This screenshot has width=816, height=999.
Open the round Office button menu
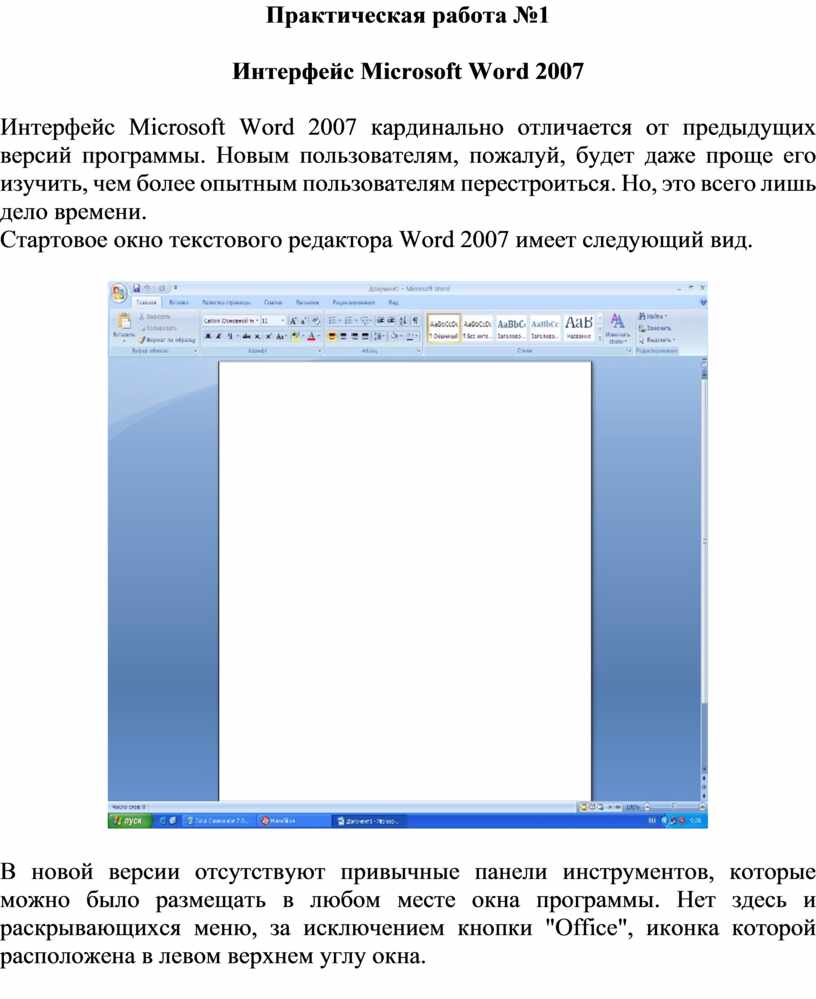119,293
